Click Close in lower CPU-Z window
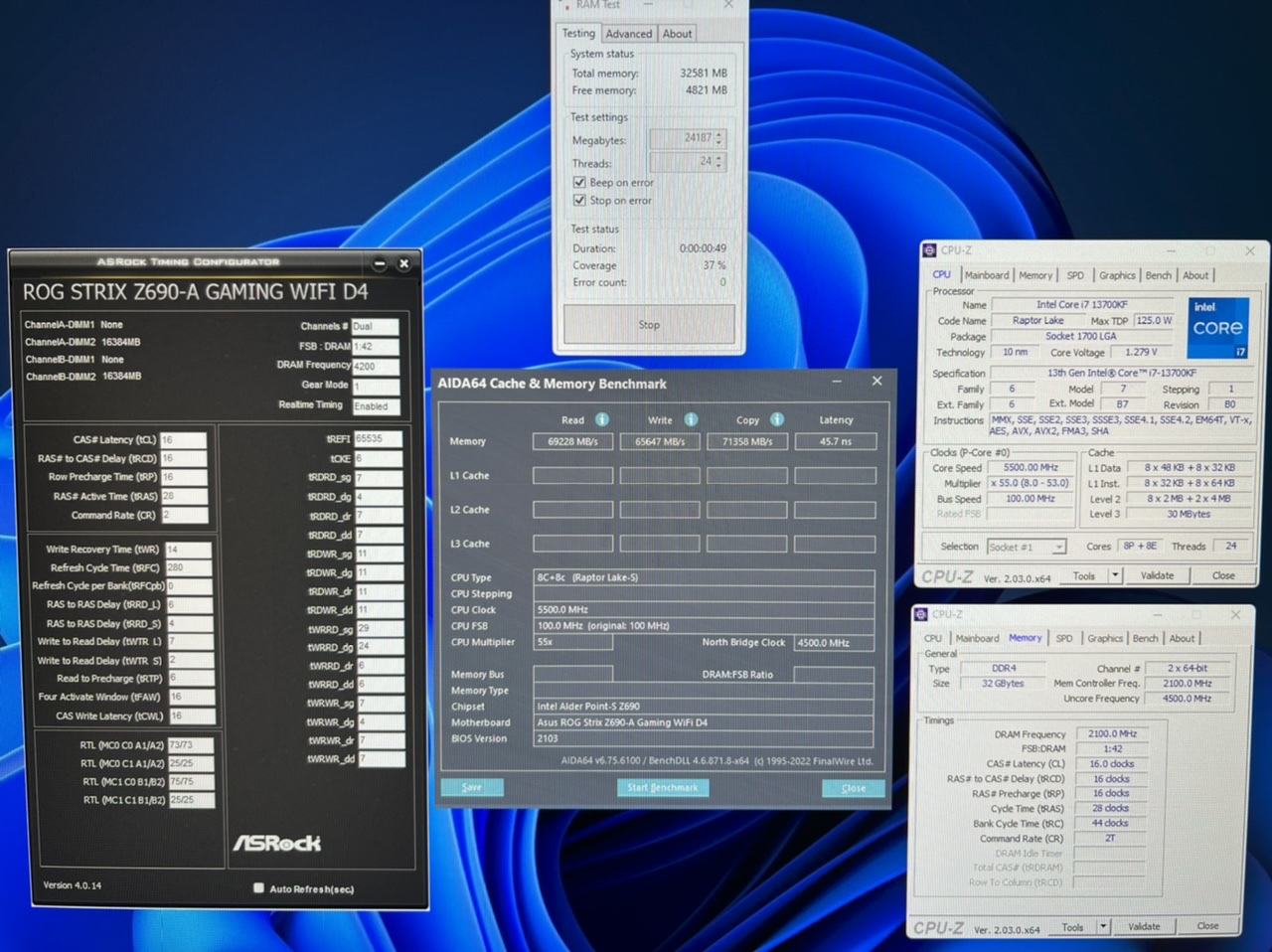Screen dimensions: 1272x952 (1207, 926)
